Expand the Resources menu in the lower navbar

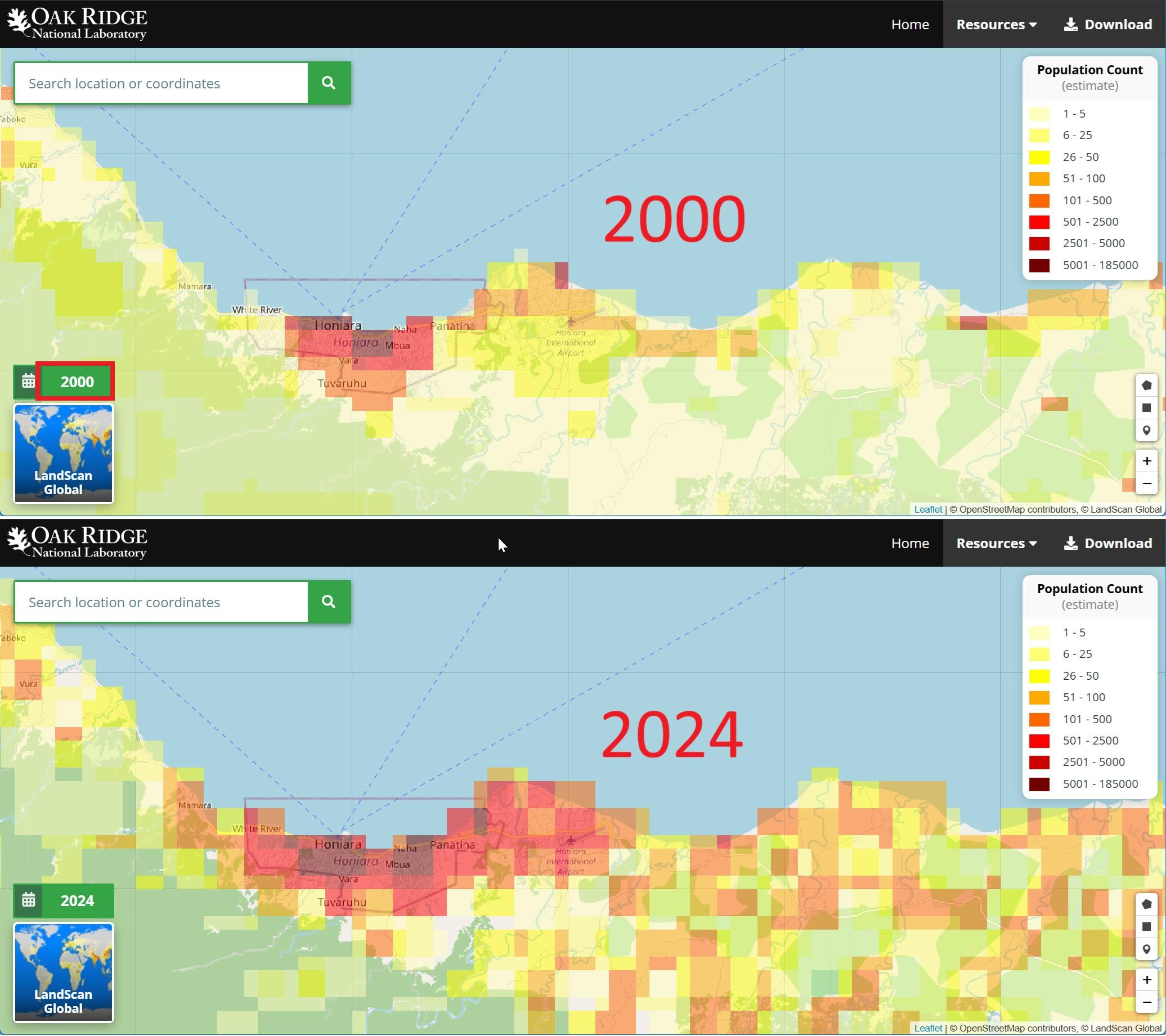[996, 543]
